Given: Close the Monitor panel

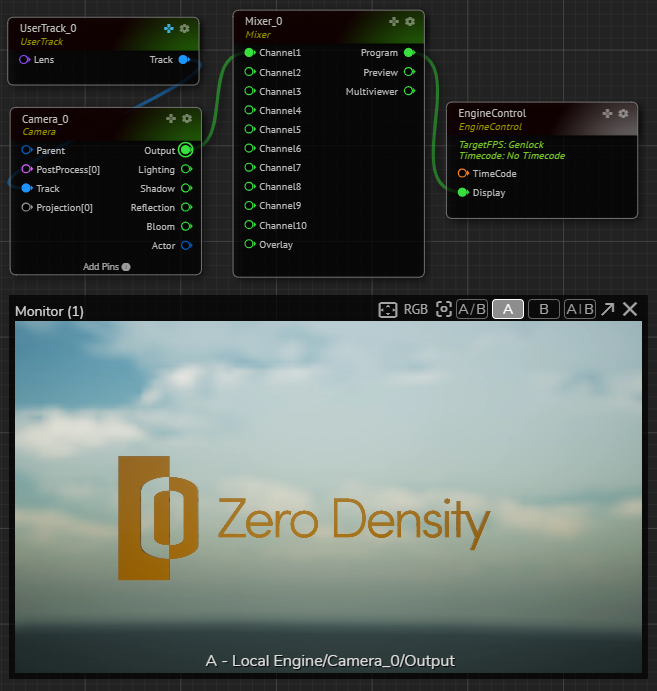Looking at the screenshot, I should 630,310.
